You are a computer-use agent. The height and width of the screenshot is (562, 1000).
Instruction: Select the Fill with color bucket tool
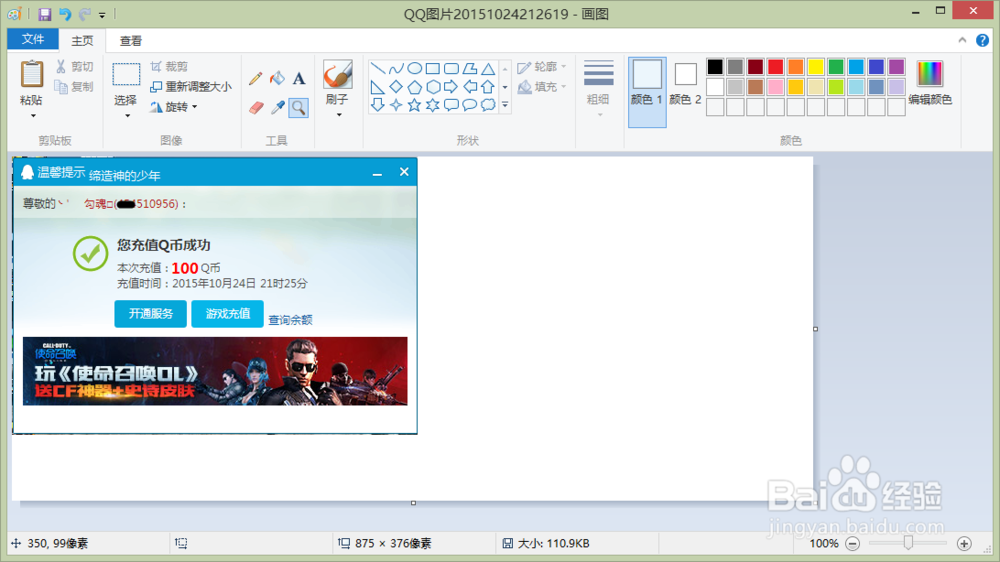[277, 78]
